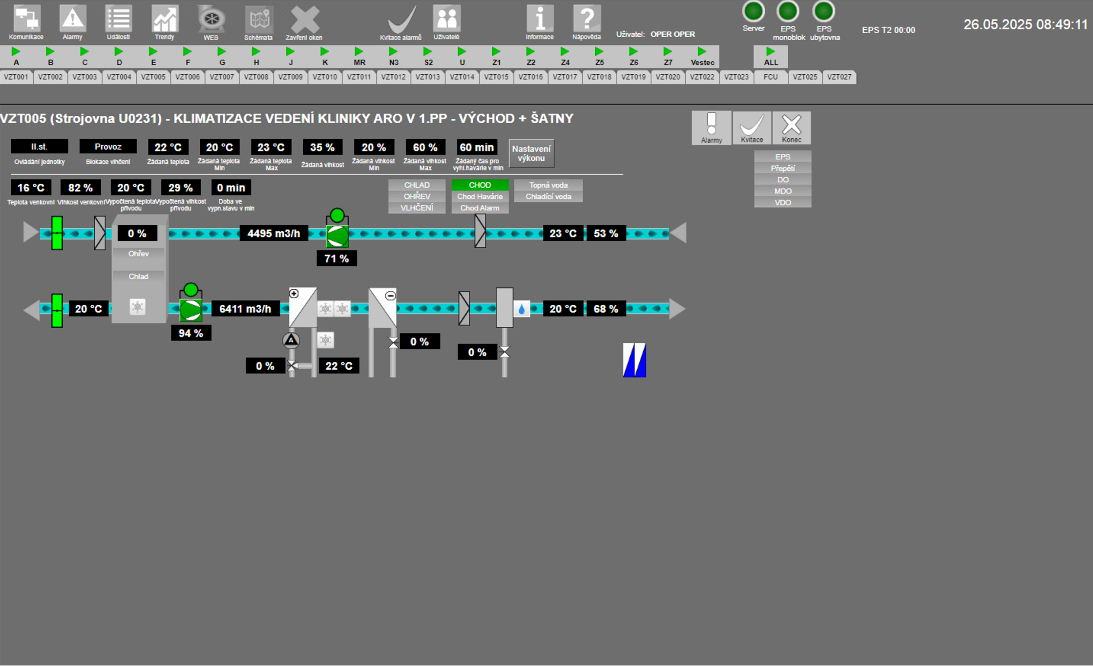Viewport: 1093px width, 666px height.
Task: Click the exhaust fan icon showing 71 %
Action: point(337,234)
